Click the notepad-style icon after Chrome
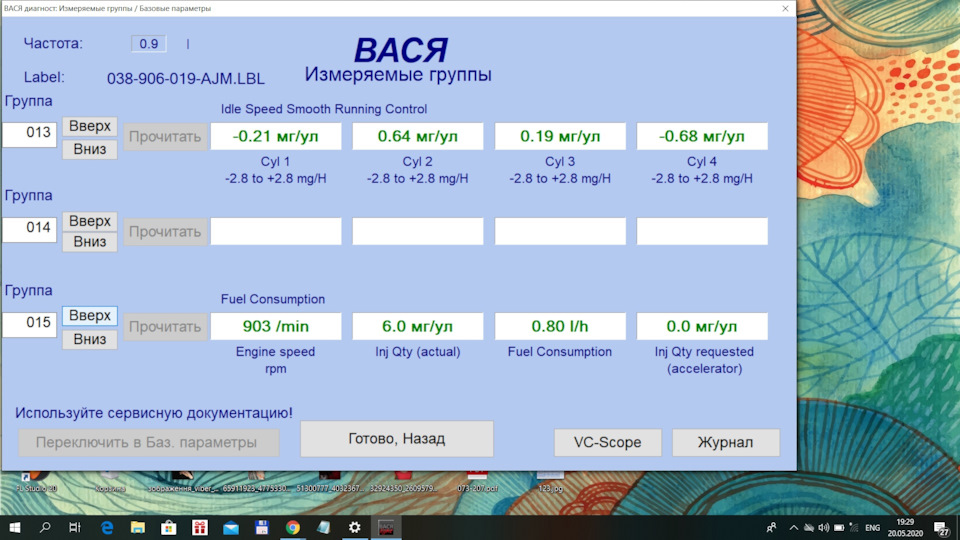 tap(323, 527)
